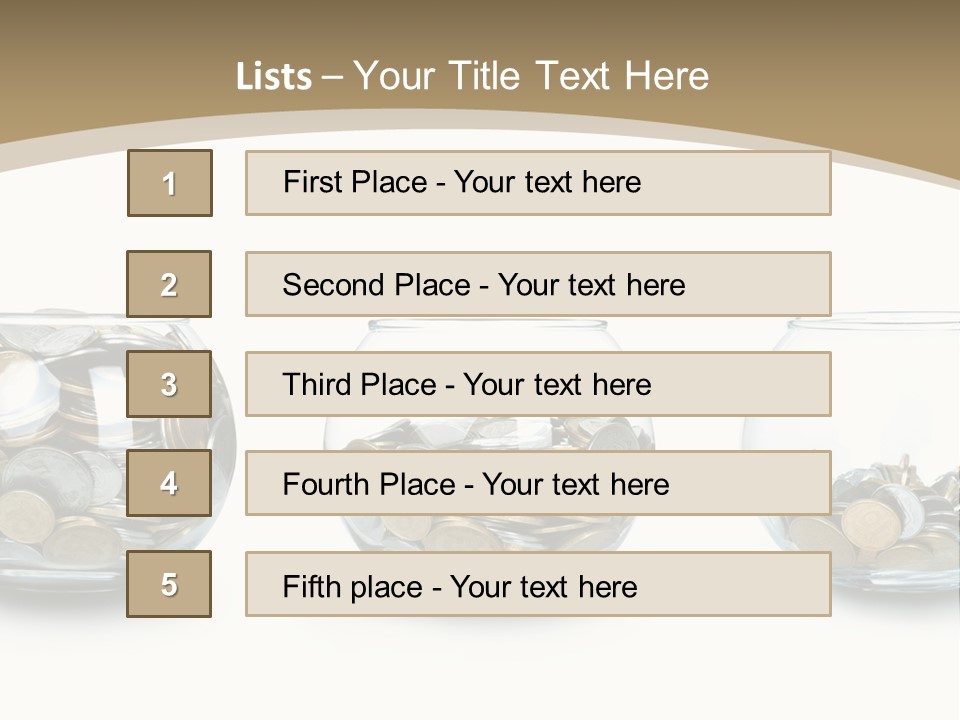Select the number 2 box
The width and height of the screenshot is (960, 720).
coord(169,284)
